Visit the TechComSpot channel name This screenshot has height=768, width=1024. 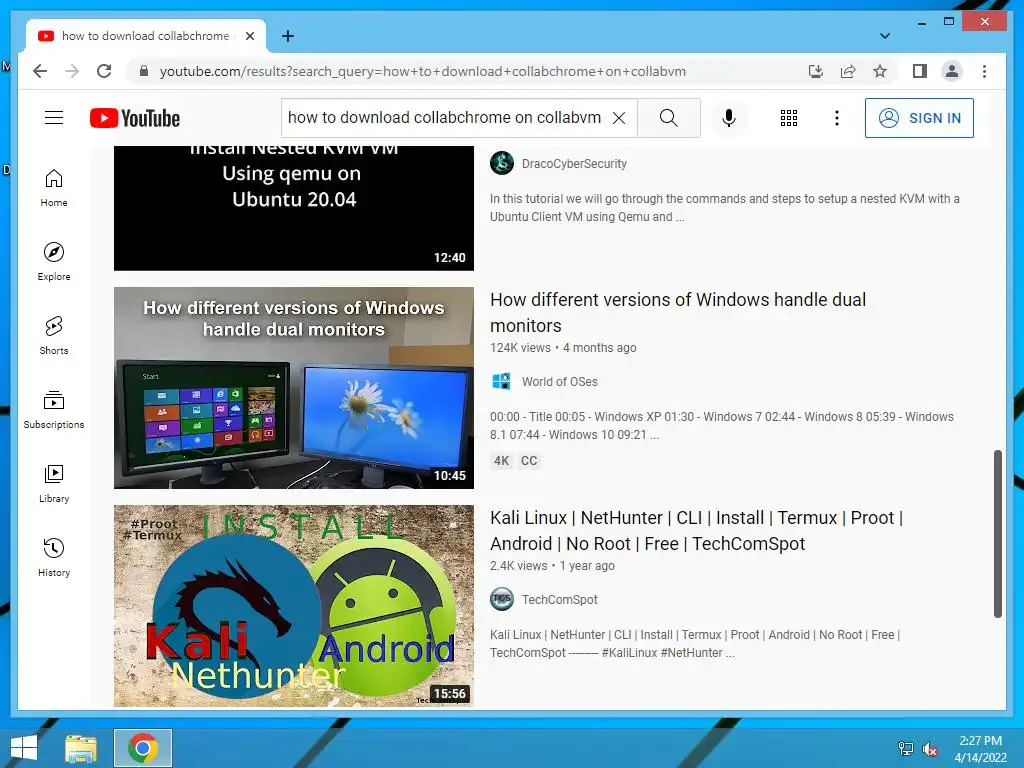(x=560, y=600)
